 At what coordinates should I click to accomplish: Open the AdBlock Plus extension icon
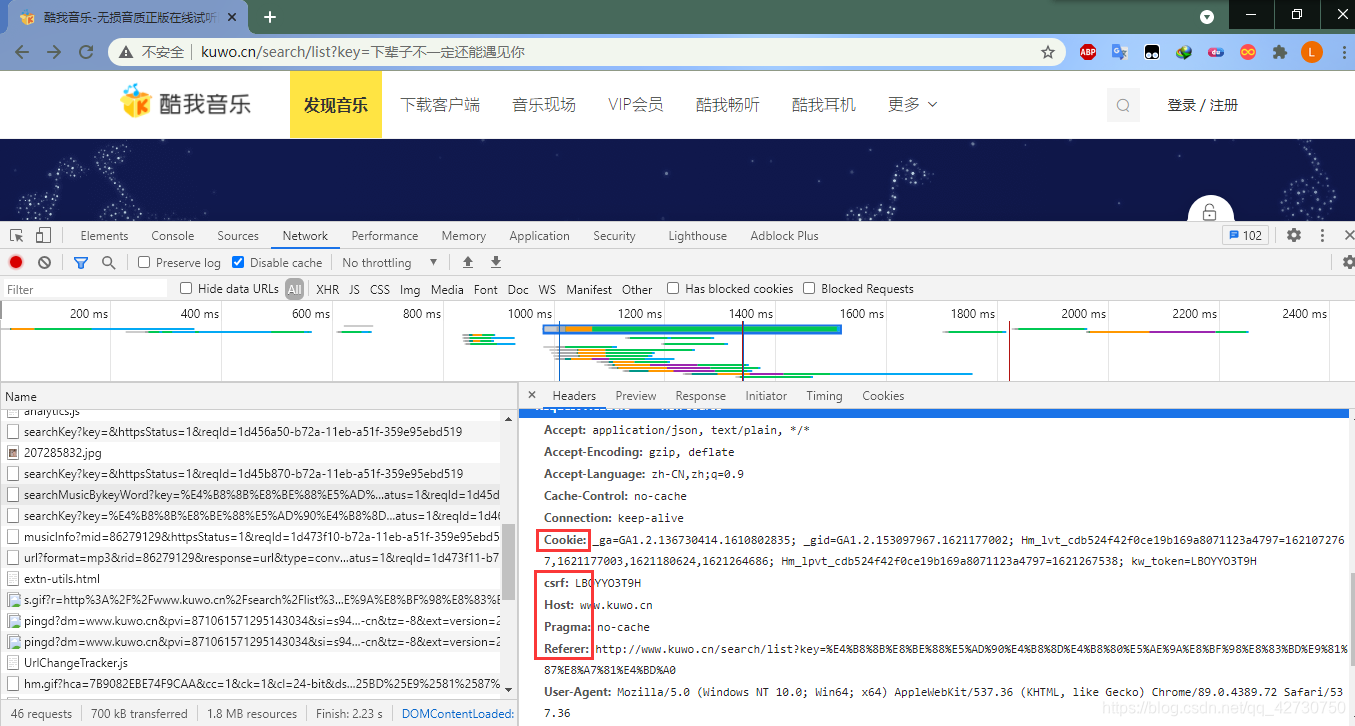(1088, 52)
